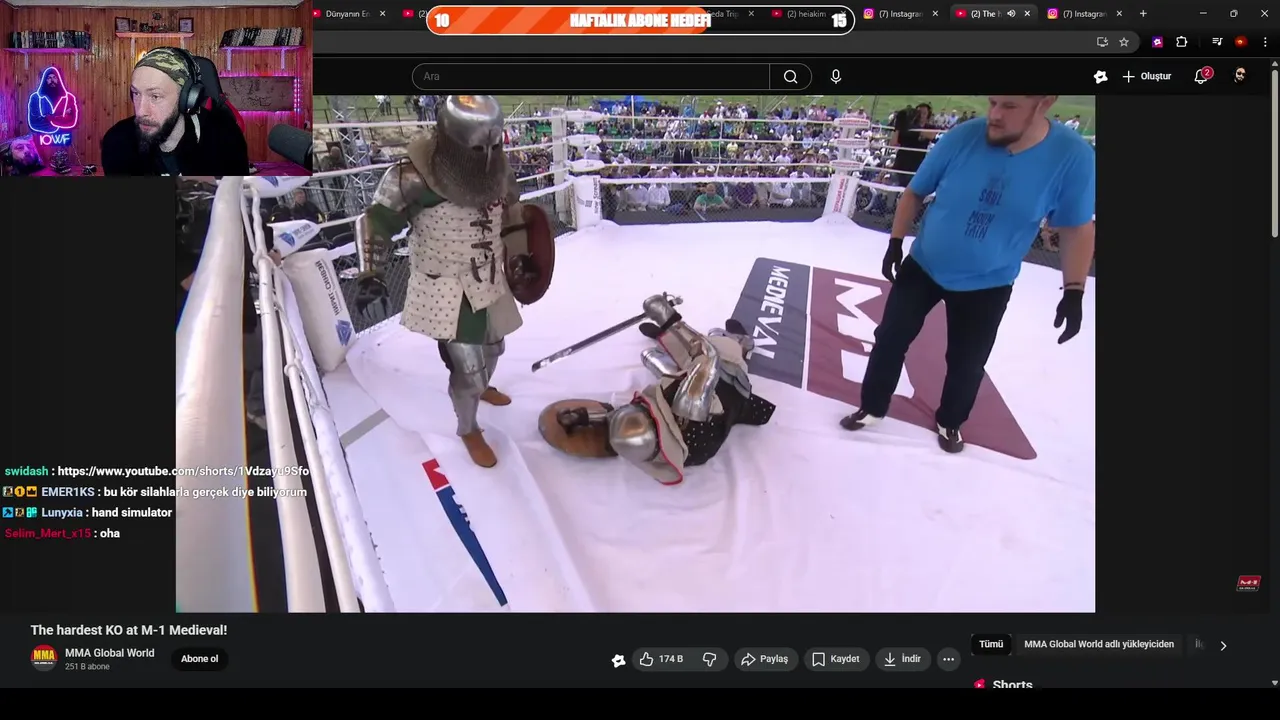The height and width of the screenshot is (720, 1280).
Task: Switch to the last Instagram tab
Action: coord(1084,14)
